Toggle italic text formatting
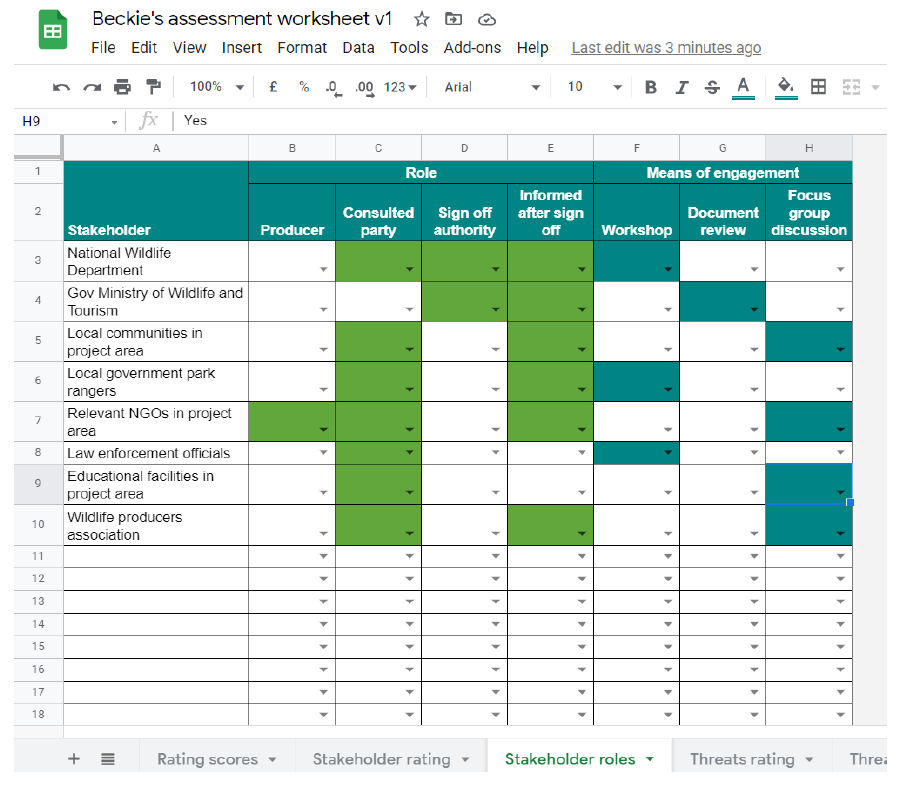 click(681, 87)
